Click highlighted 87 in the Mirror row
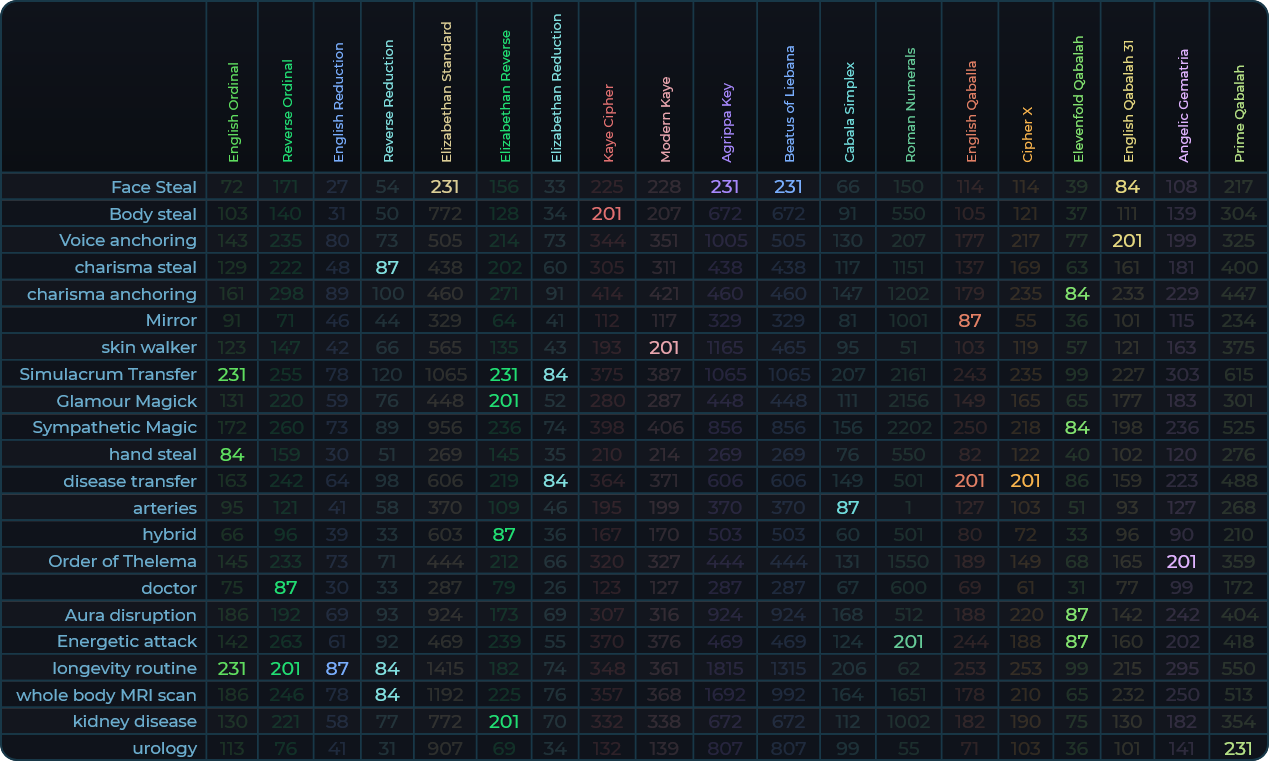The width and height of the screenshot is (1269, 761). pos(969,321)
